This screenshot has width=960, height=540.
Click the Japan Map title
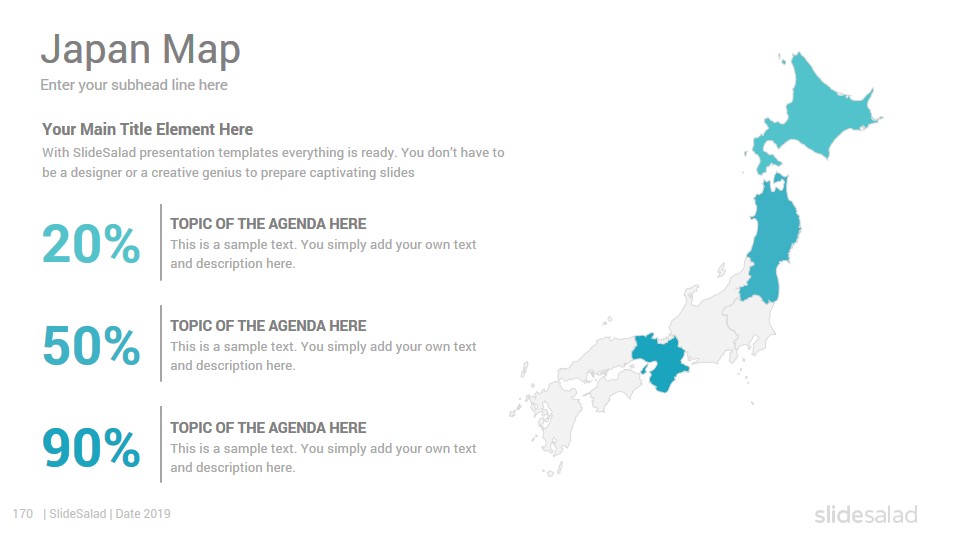pos(140,50)
